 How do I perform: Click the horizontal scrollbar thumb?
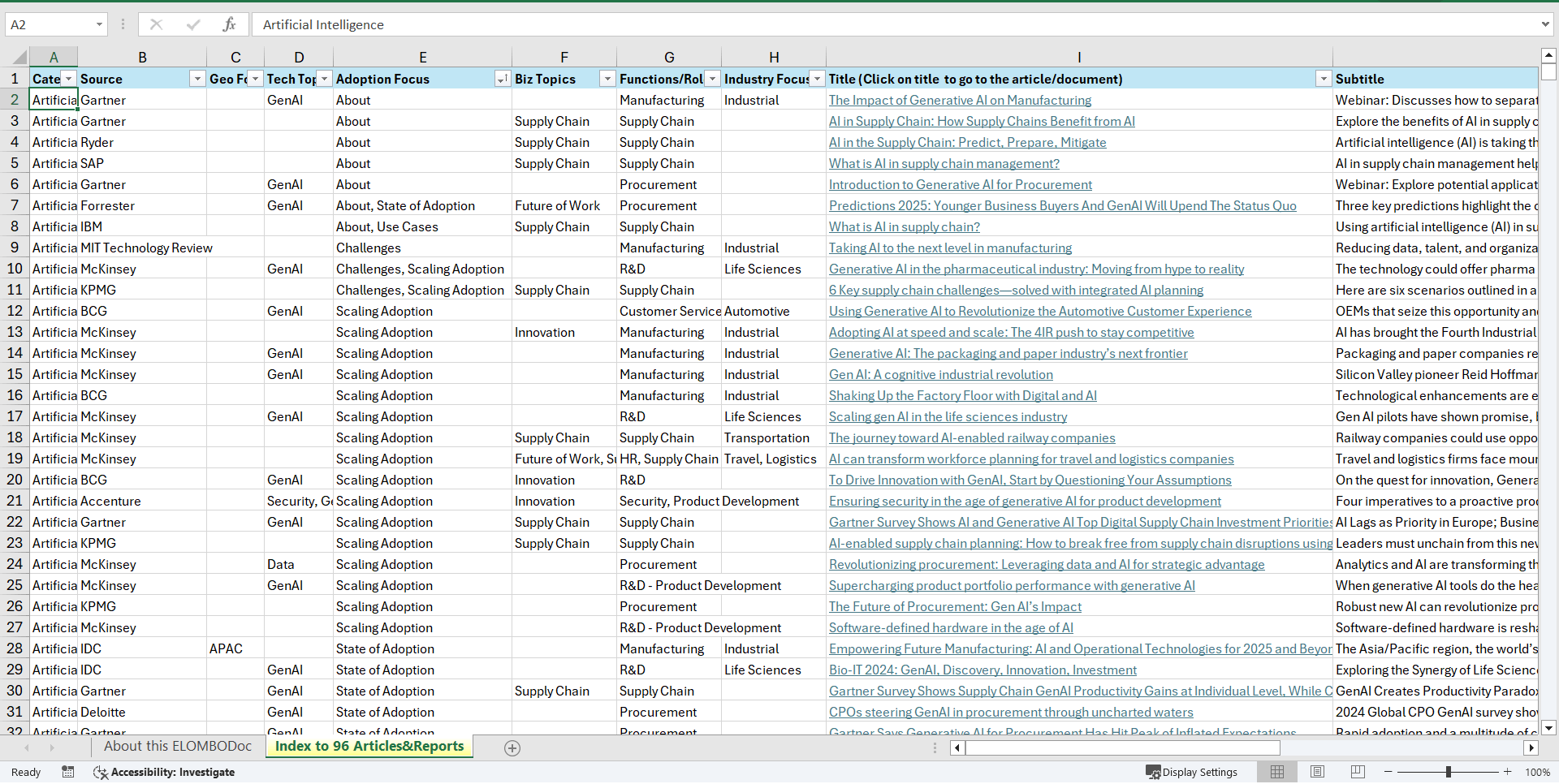tap(1123, 748)
